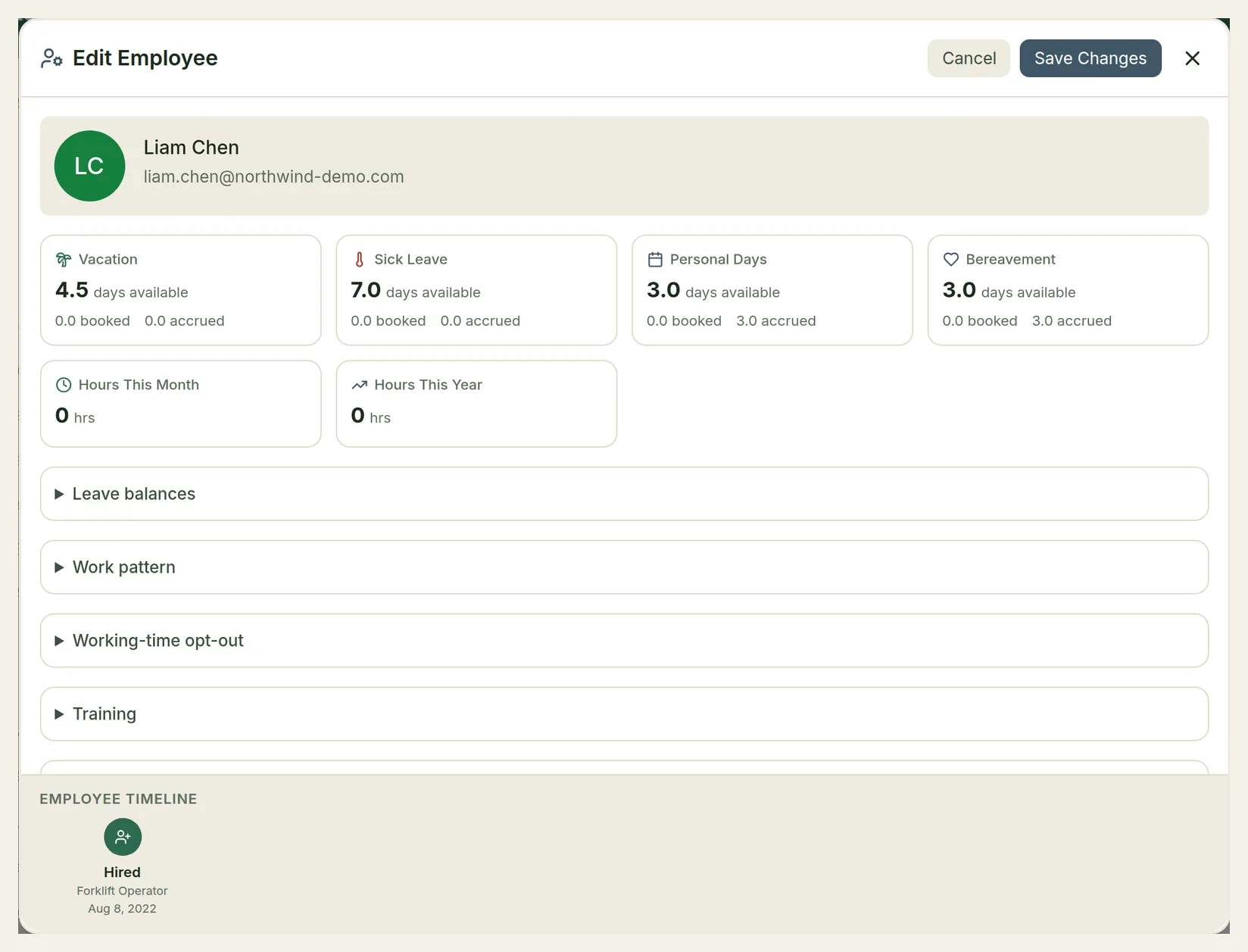This screenshot has width=1248, height=952.
Task: Expand the Leave balances section
Action: pos(624,494)
